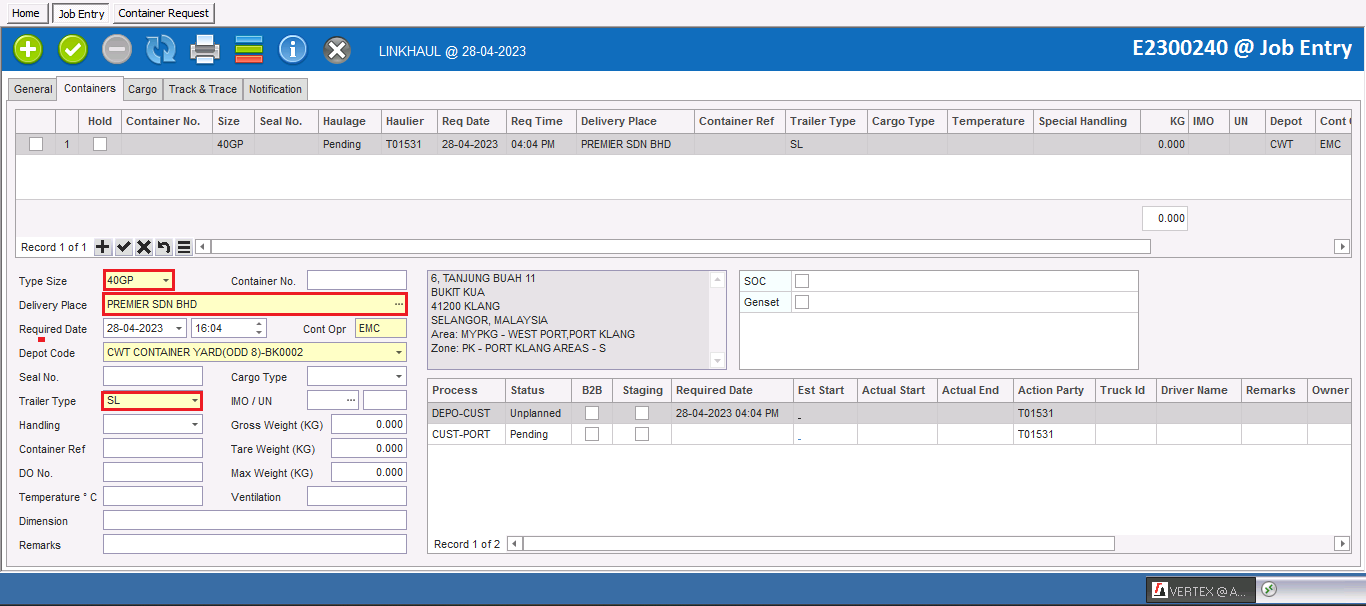Toggle the Genset checkbox
Viewport: 1366px width, 606px height.
point(802,302)
